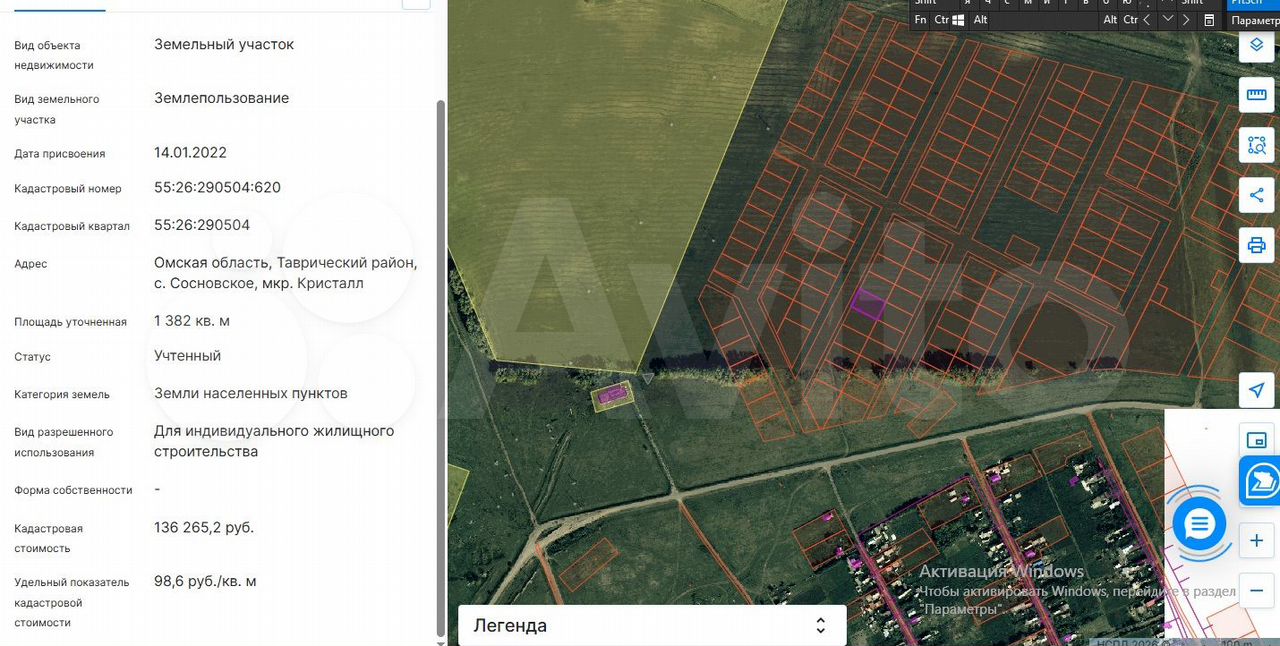Zoom out with the minus button
Screen dimensions: 1280x646
tap(1256, 590)
